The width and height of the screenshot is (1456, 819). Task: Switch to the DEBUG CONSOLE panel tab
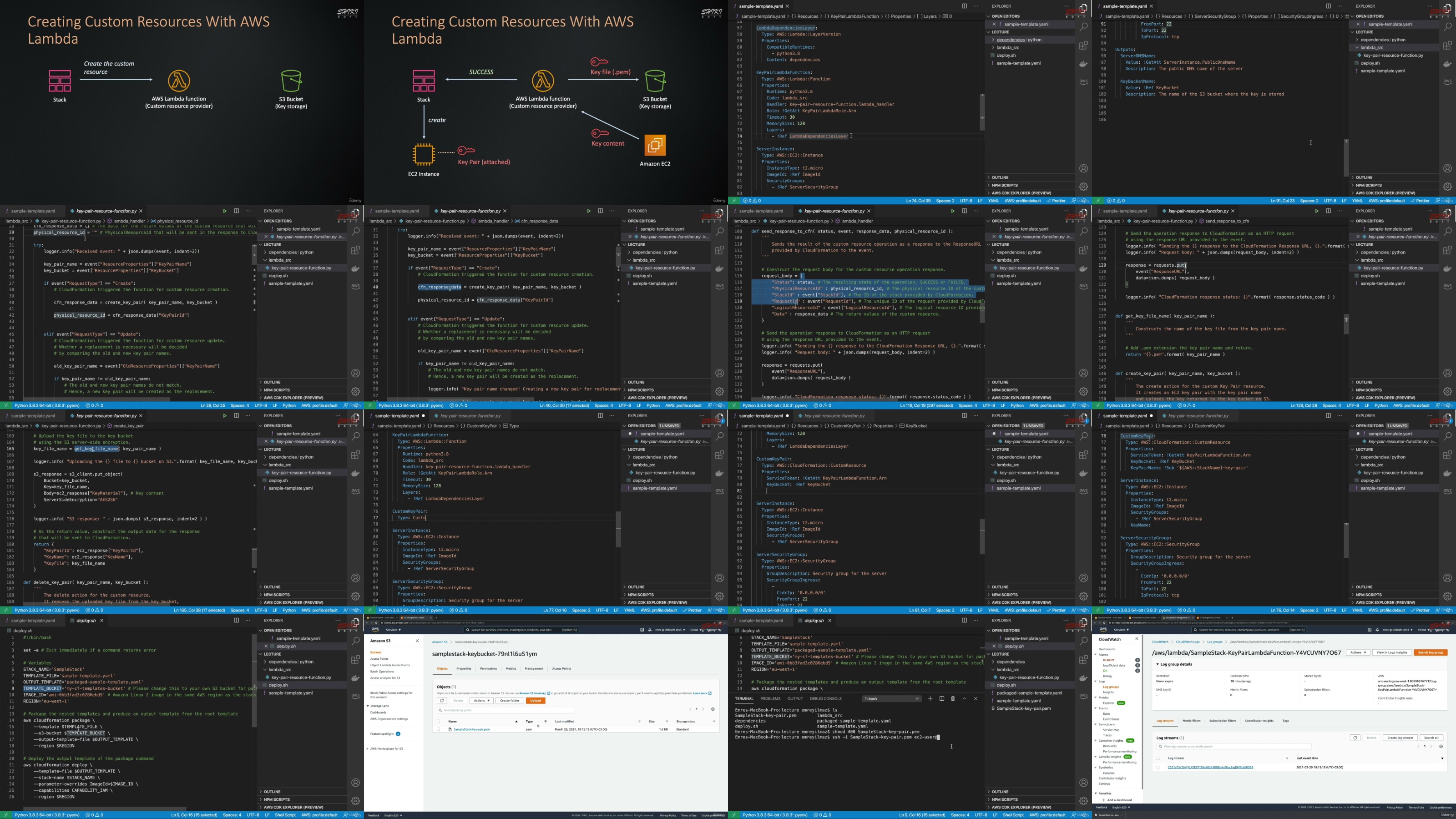tap(826, 698)
